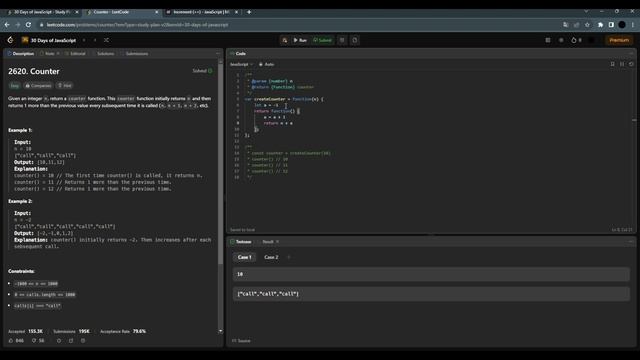Switch to the Solutions tab
Screen dimensions: 640x360
pos(103,53)
